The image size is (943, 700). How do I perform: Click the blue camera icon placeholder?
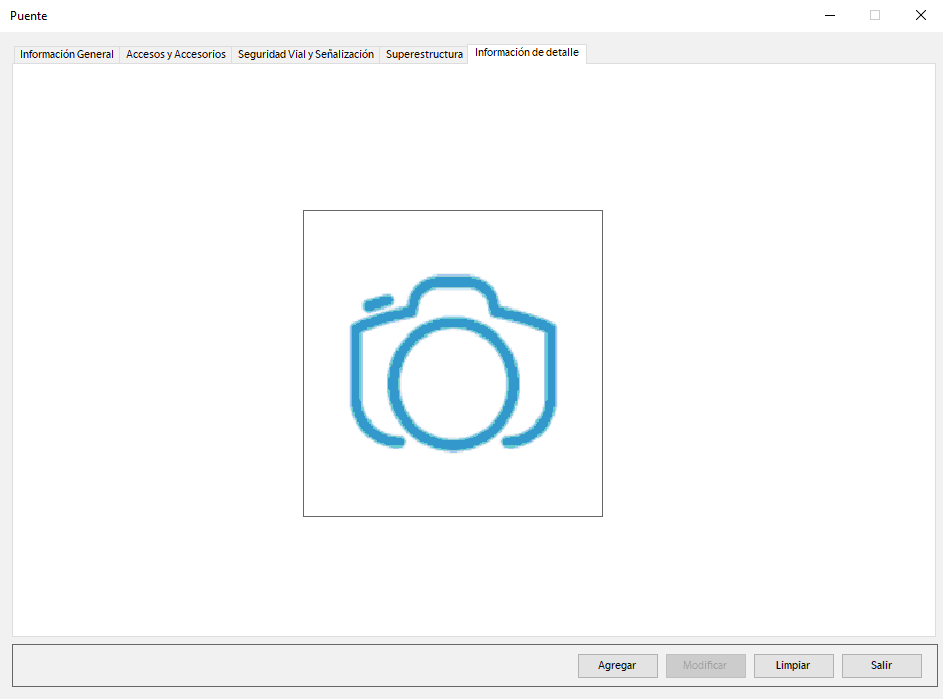[453, 363]
